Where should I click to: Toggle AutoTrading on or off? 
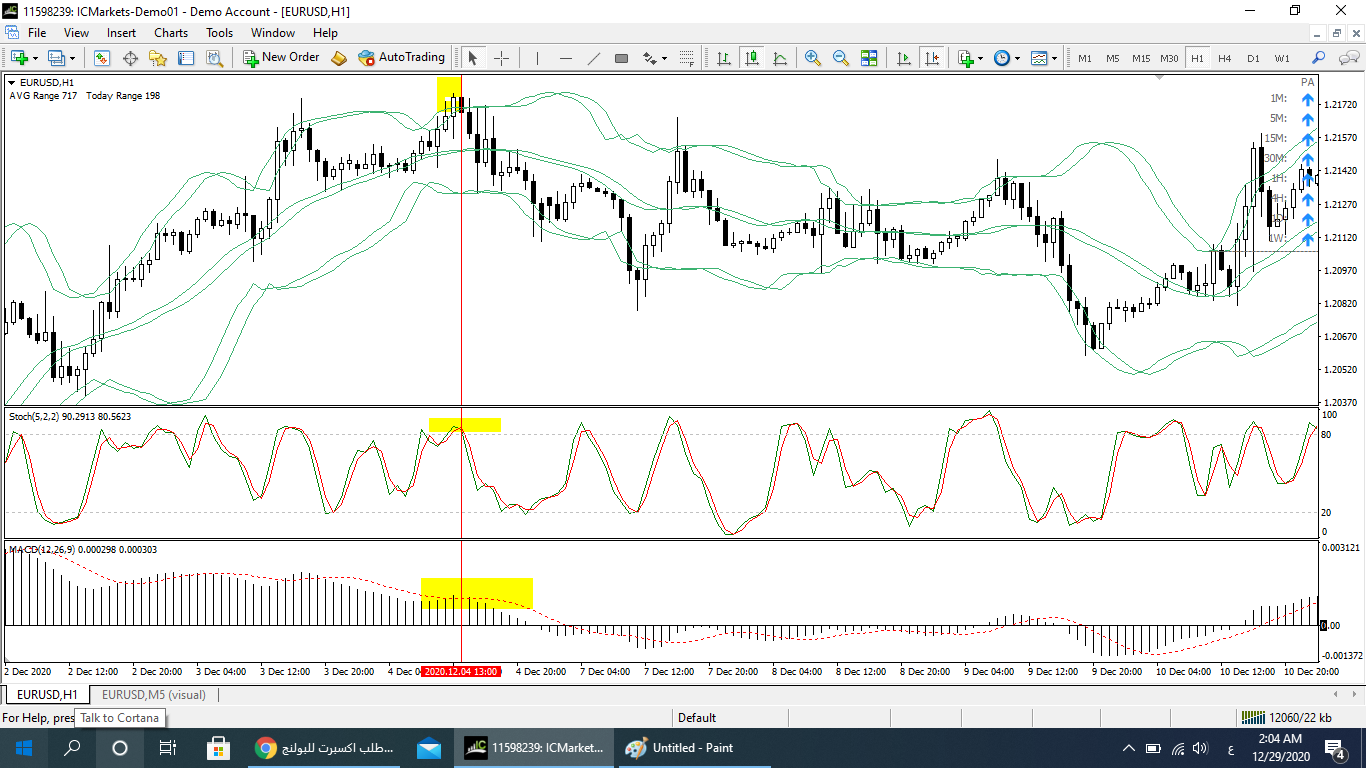pyautogui.click(x=401, y=58)
